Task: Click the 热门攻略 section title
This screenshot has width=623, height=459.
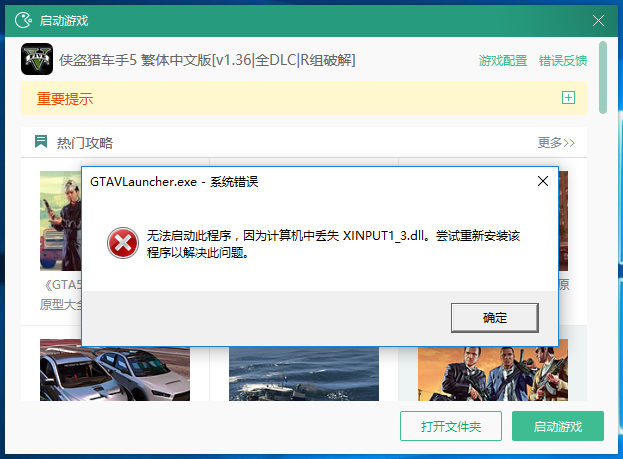Action: pos(85,142)
